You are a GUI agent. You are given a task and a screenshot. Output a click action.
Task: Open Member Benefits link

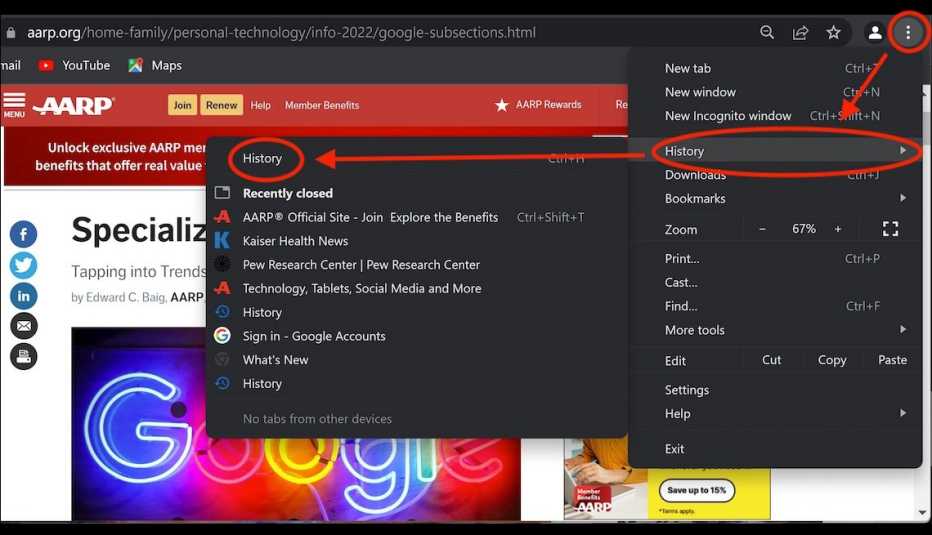[322, 105]
